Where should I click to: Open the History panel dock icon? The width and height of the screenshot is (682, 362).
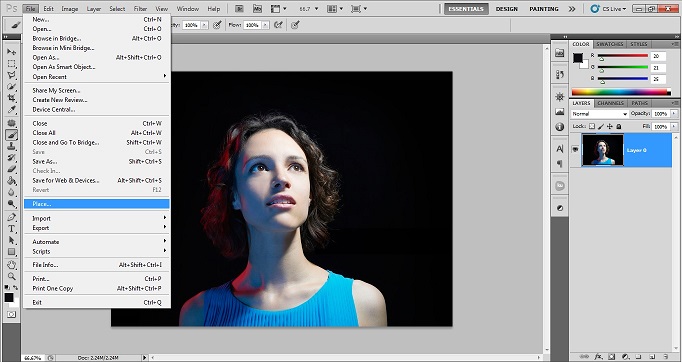point(560,75)
